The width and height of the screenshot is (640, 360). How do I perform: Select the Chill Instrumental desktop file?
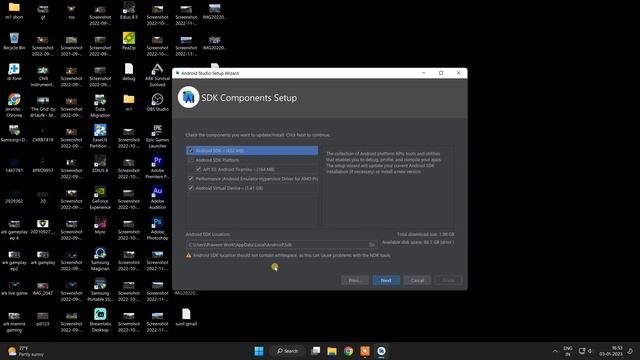[x=43, y=76]
